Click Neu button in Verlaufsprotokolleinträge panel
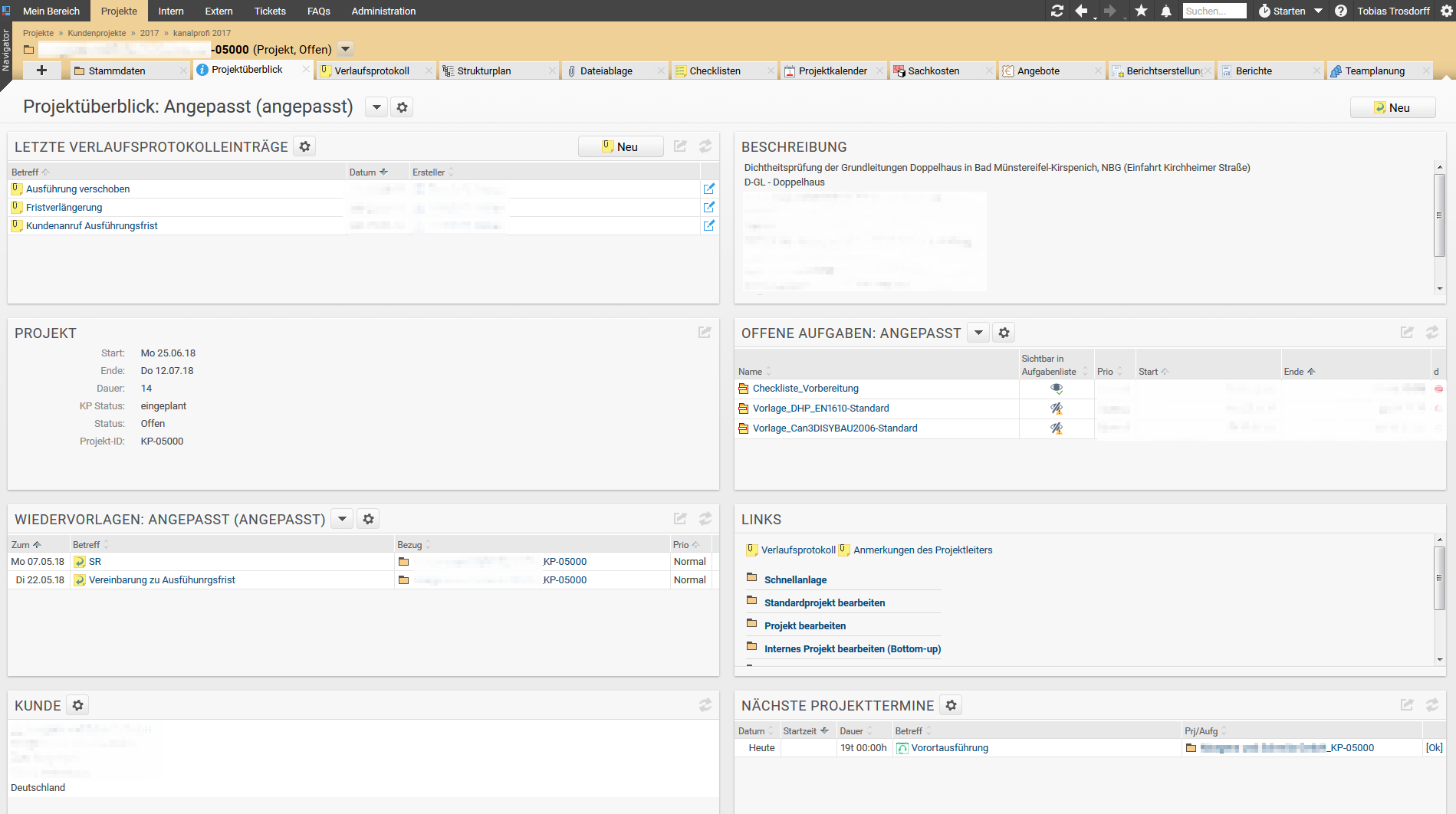1456x814 pixels. pos(620,146)
